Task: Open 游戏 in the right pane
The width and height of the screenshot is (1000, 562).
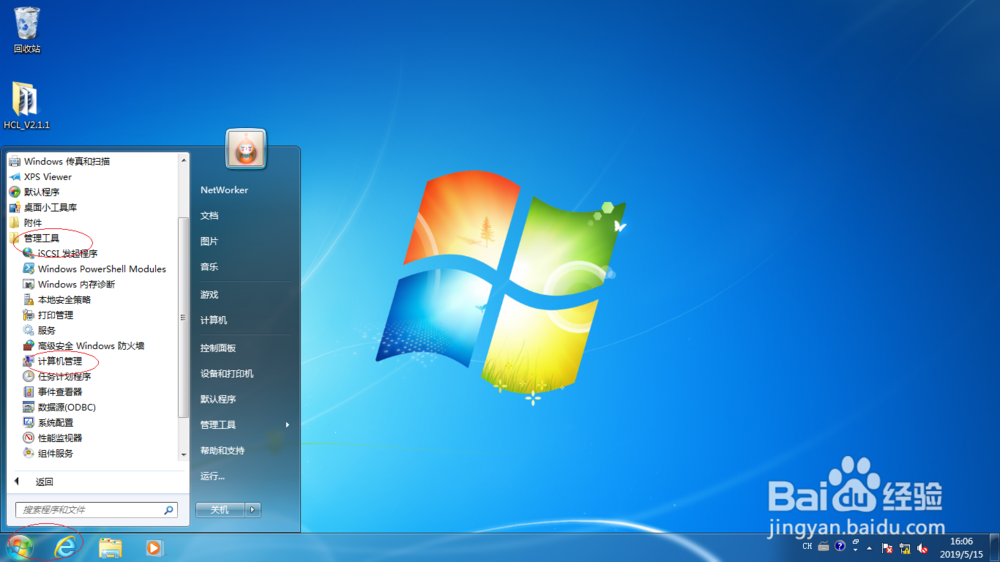Action: coord(209,295)
